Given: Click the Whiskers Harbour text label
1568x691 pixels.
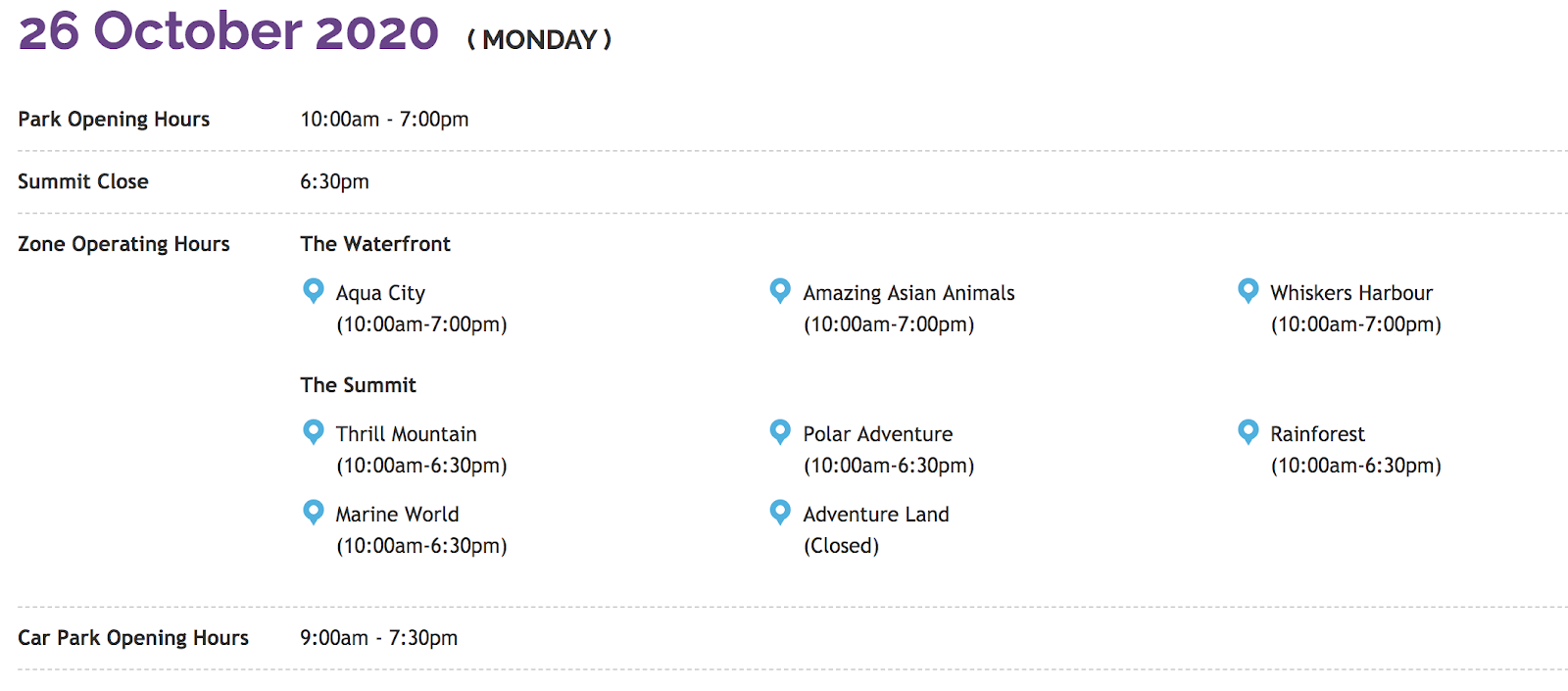Looking at the screenshot, I should pos(1351,293).
